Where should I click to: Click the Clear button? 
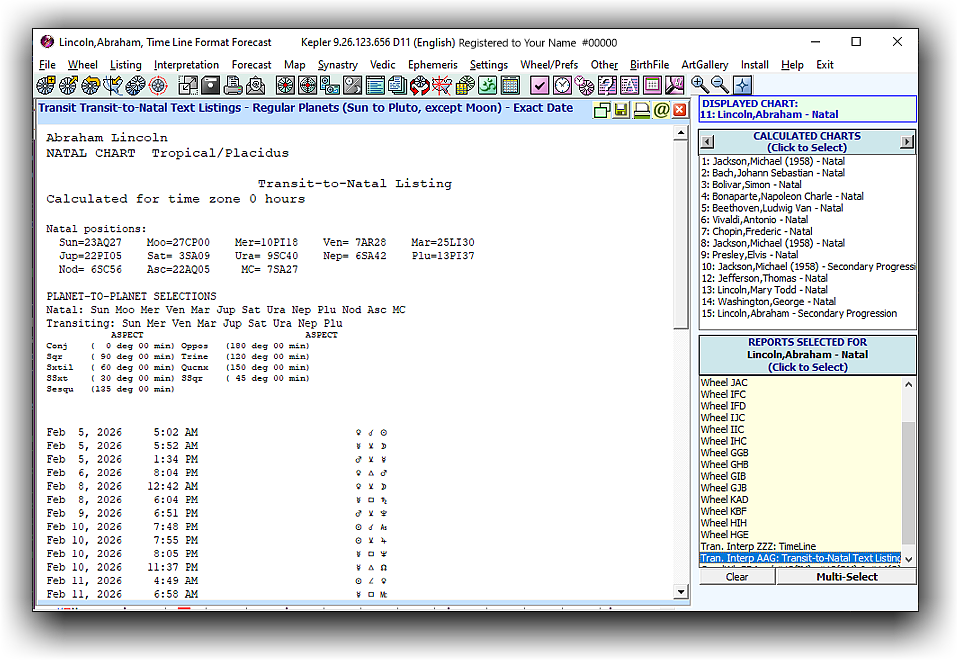tap(737, 577)
